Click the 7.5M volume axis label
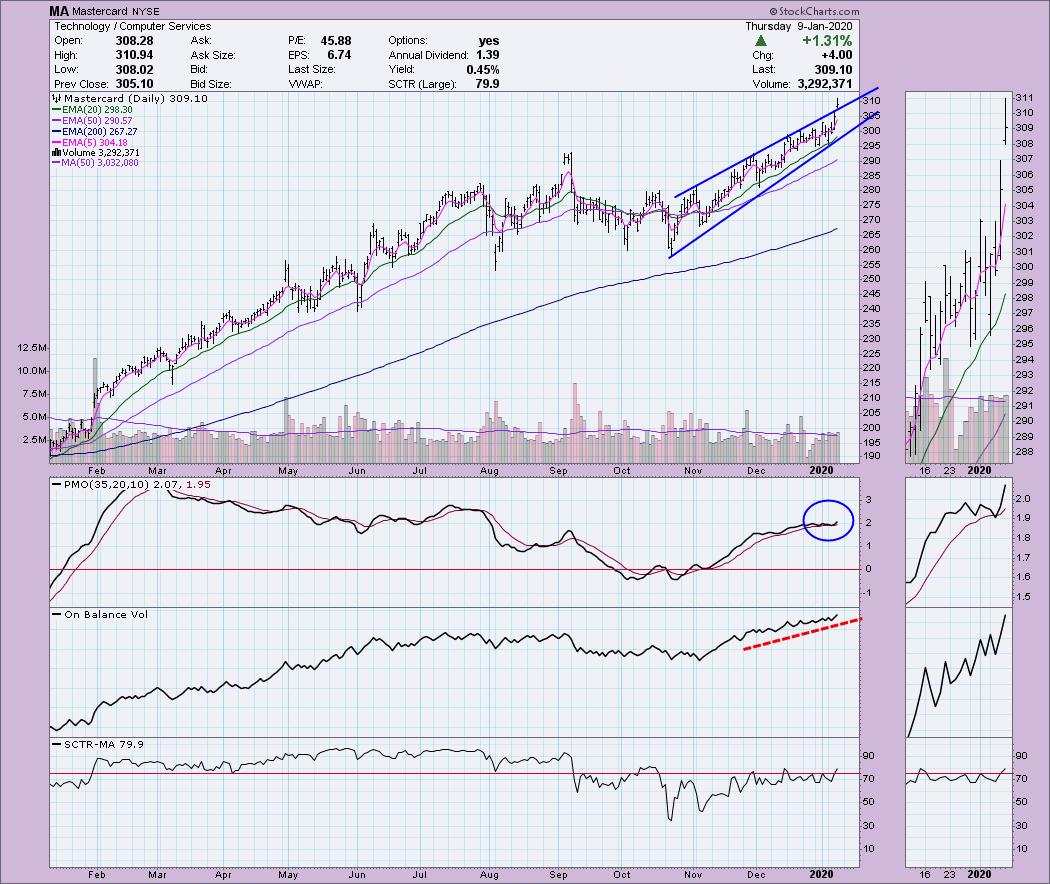This screenshot has width=1050, height=884. pos(35,394)
